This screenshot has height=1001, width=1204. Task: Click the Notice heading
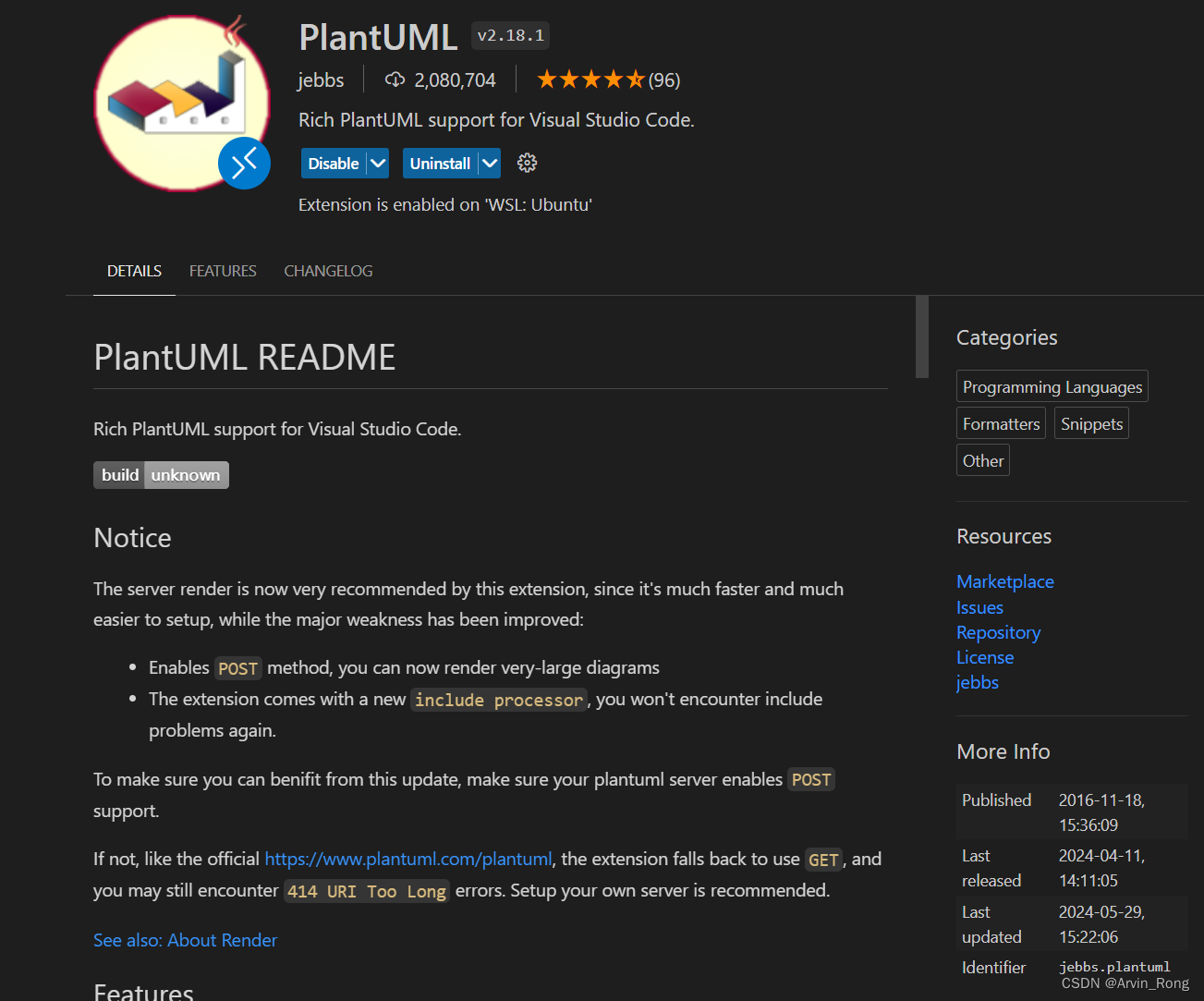132,538
